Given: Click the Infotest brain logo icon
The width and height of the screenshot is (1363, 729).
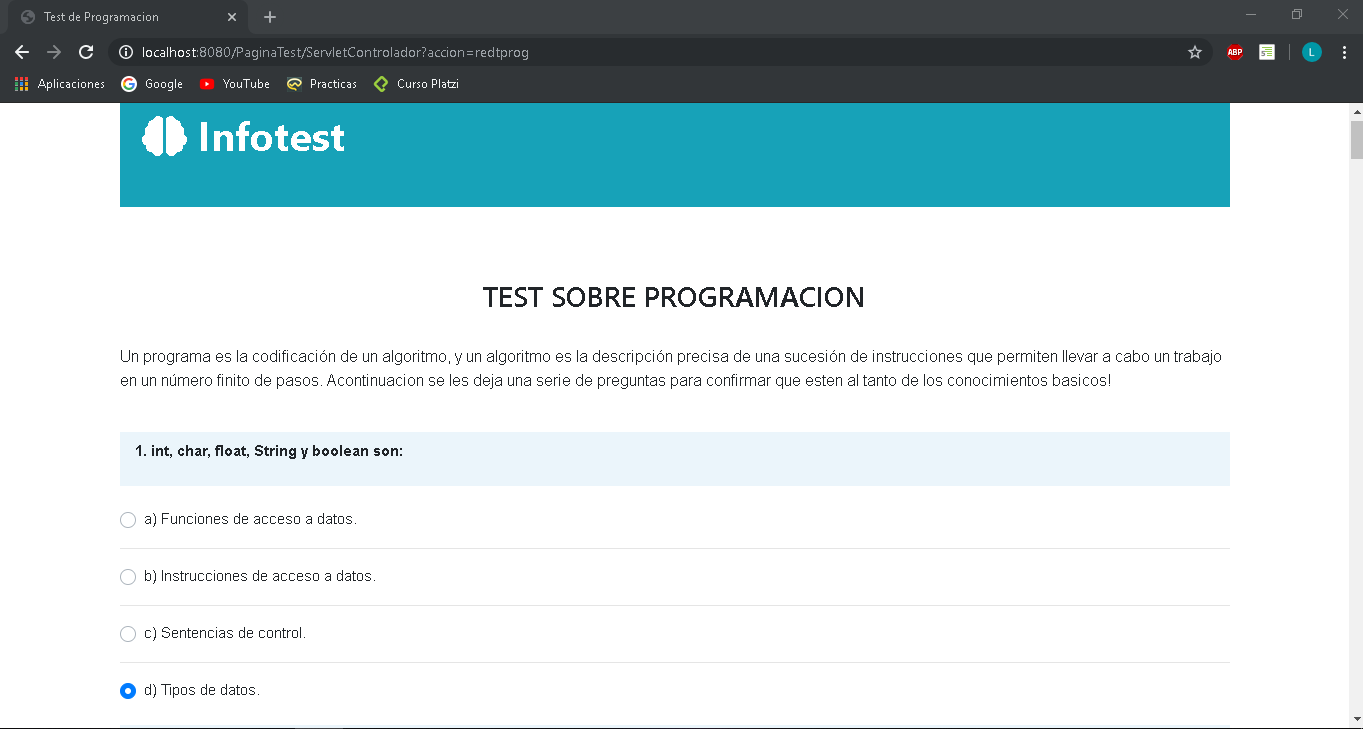Looking at the screenshot, I should point(165,136).
